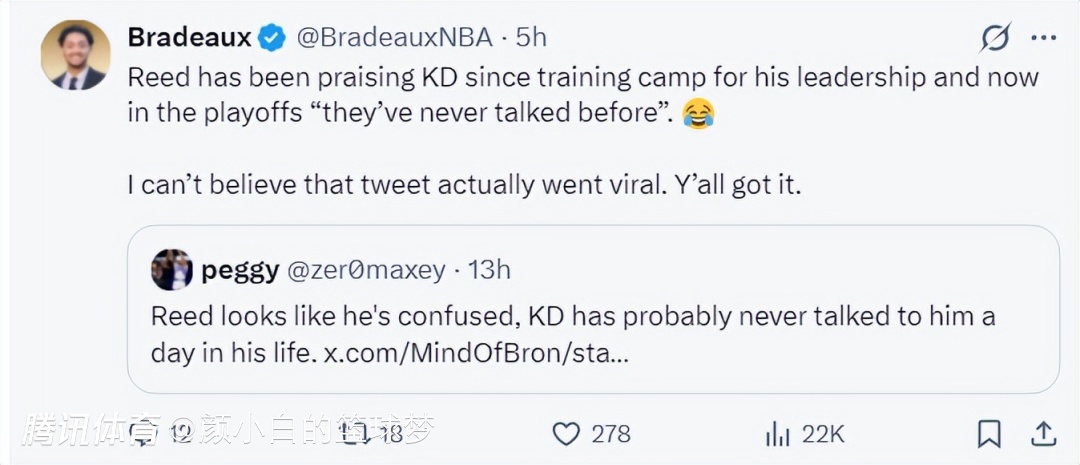Open Grok actions icon on tweet

[x=995, y=38]
